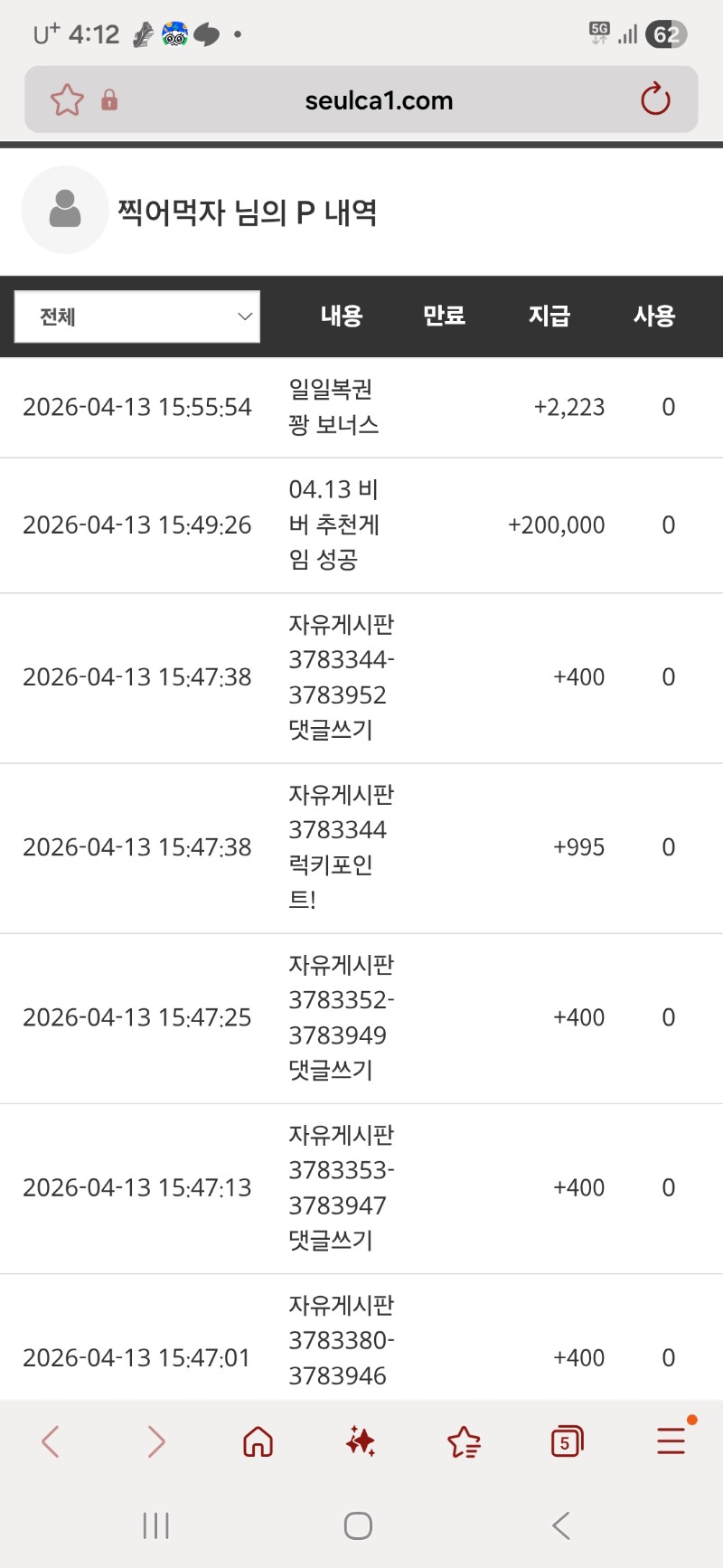
Task: Open the 일일복권 꽝 보너스 entry
Action: coord(333,407)
